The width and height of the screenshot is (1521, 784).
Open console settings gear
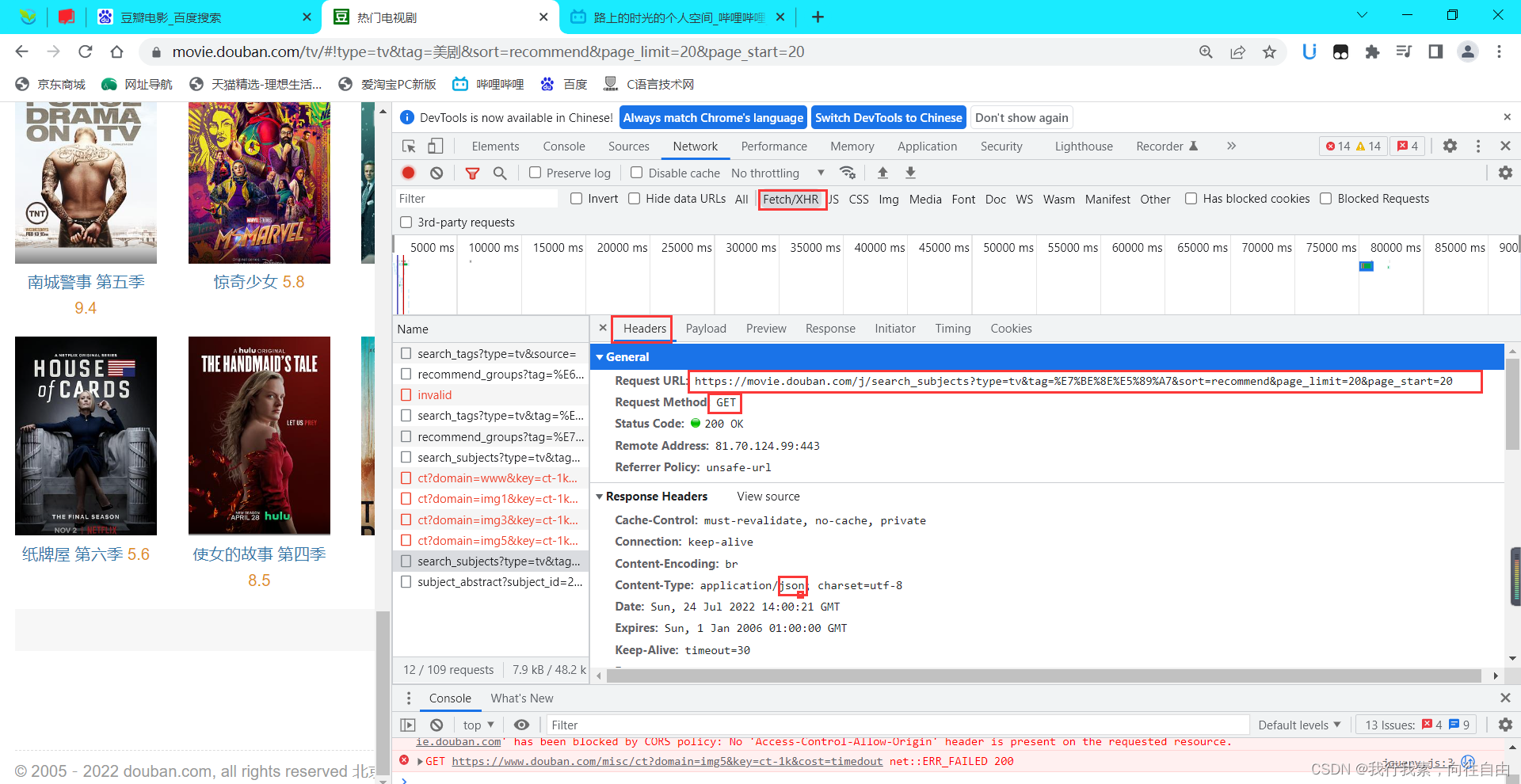1505,725
